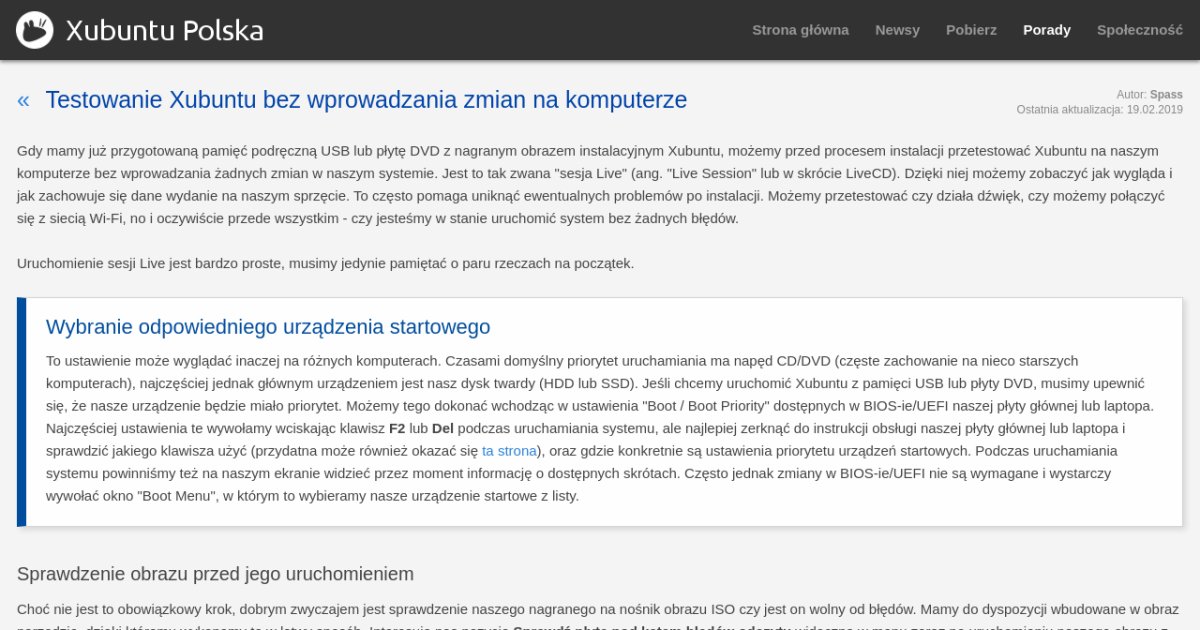Click heading "Sprawdzenie obrazu przed jego uruchomieniem"
This screenshot has height=630, width=1200.
coord(215,574)
